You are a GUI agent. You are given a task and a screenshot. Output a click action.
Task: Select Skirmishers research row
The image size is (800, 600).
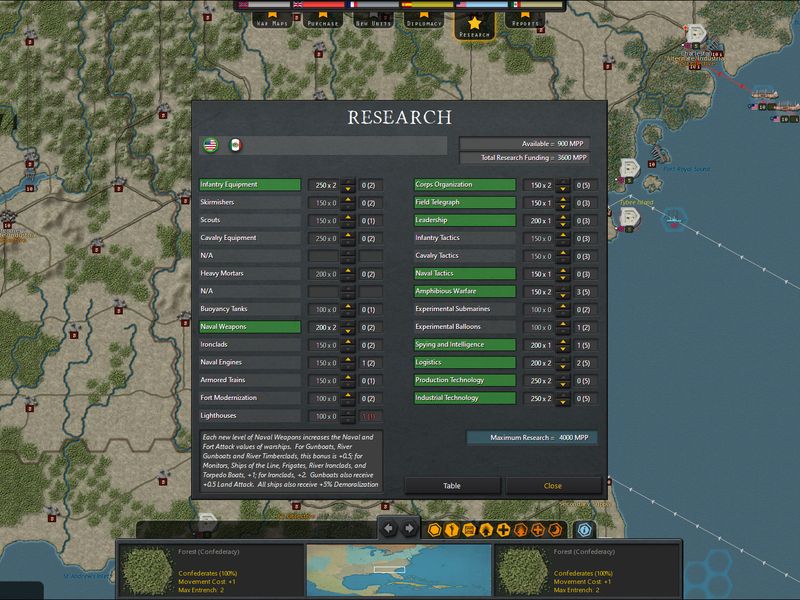coord(250,203)
